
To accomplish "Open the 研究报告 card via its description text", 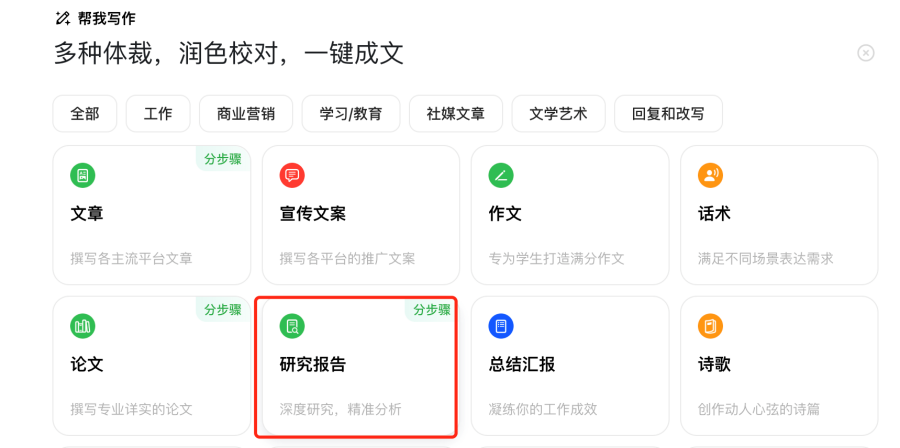I will (341, 409).
